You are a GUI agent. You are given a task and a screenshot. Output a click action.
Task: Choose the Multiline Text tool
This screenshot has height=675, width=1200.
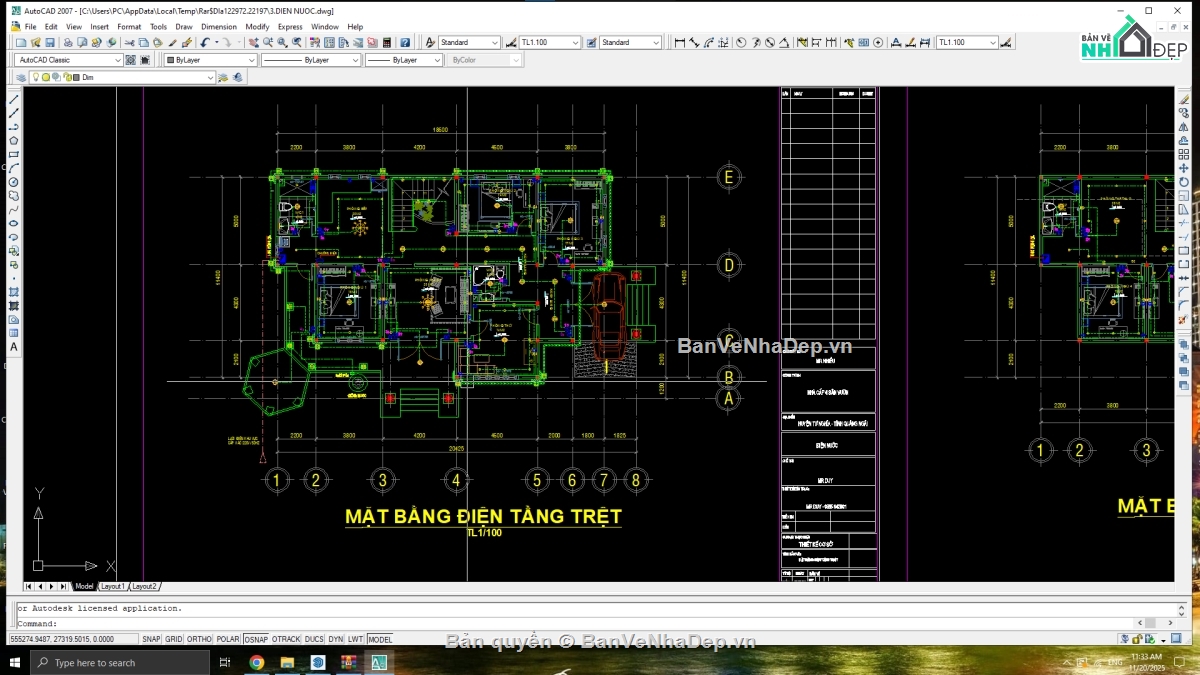(14, 347)
